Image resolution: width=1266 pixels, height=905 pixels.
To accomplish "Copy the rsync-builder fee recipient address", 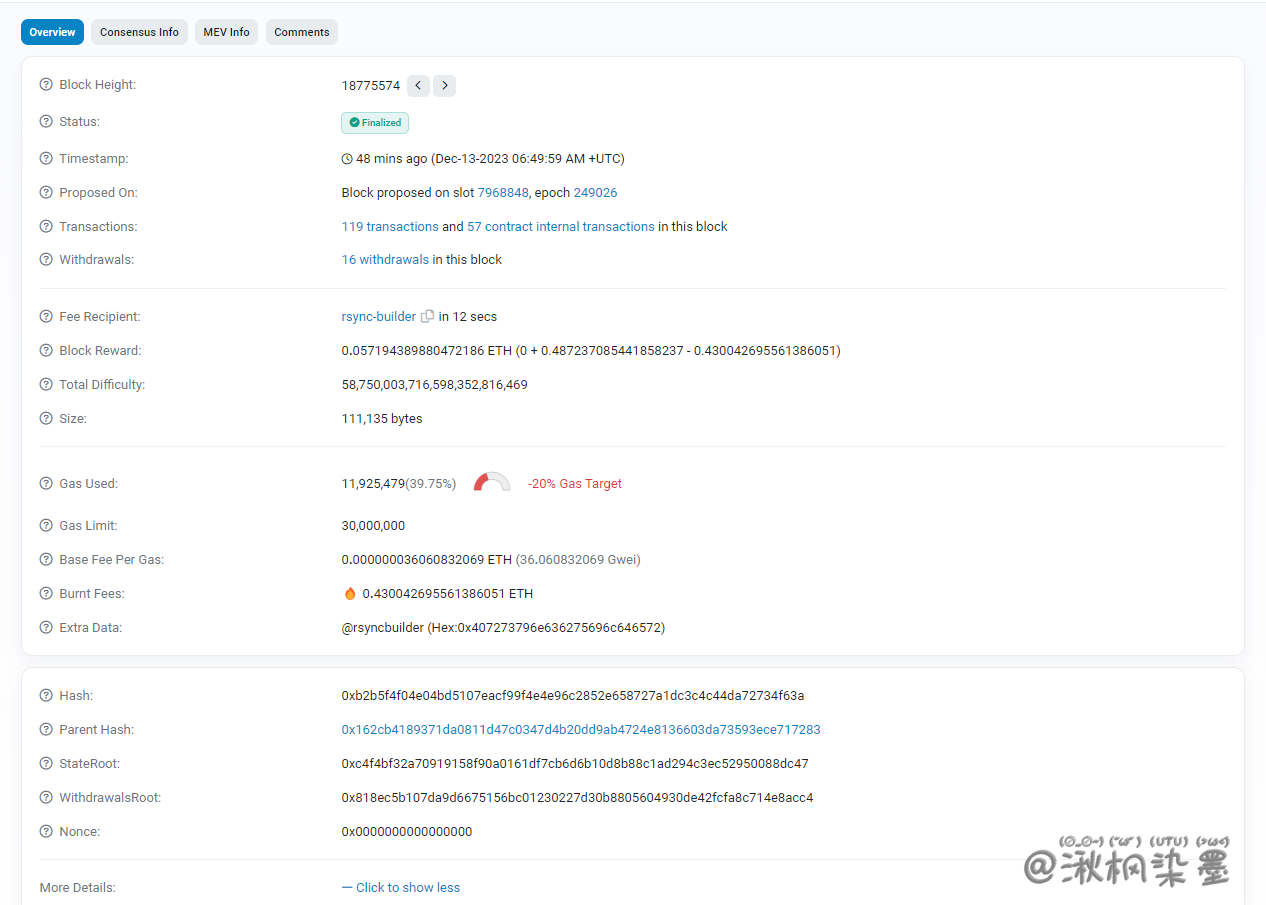I will click(x=428, y=317).
